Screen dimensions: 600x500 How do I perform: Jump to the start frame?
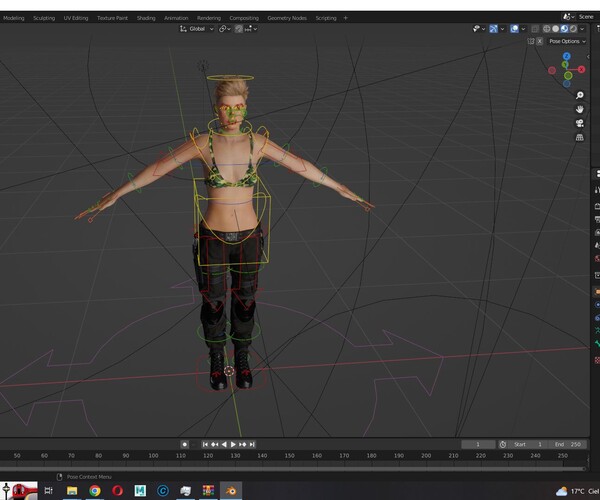coord(205,444)
